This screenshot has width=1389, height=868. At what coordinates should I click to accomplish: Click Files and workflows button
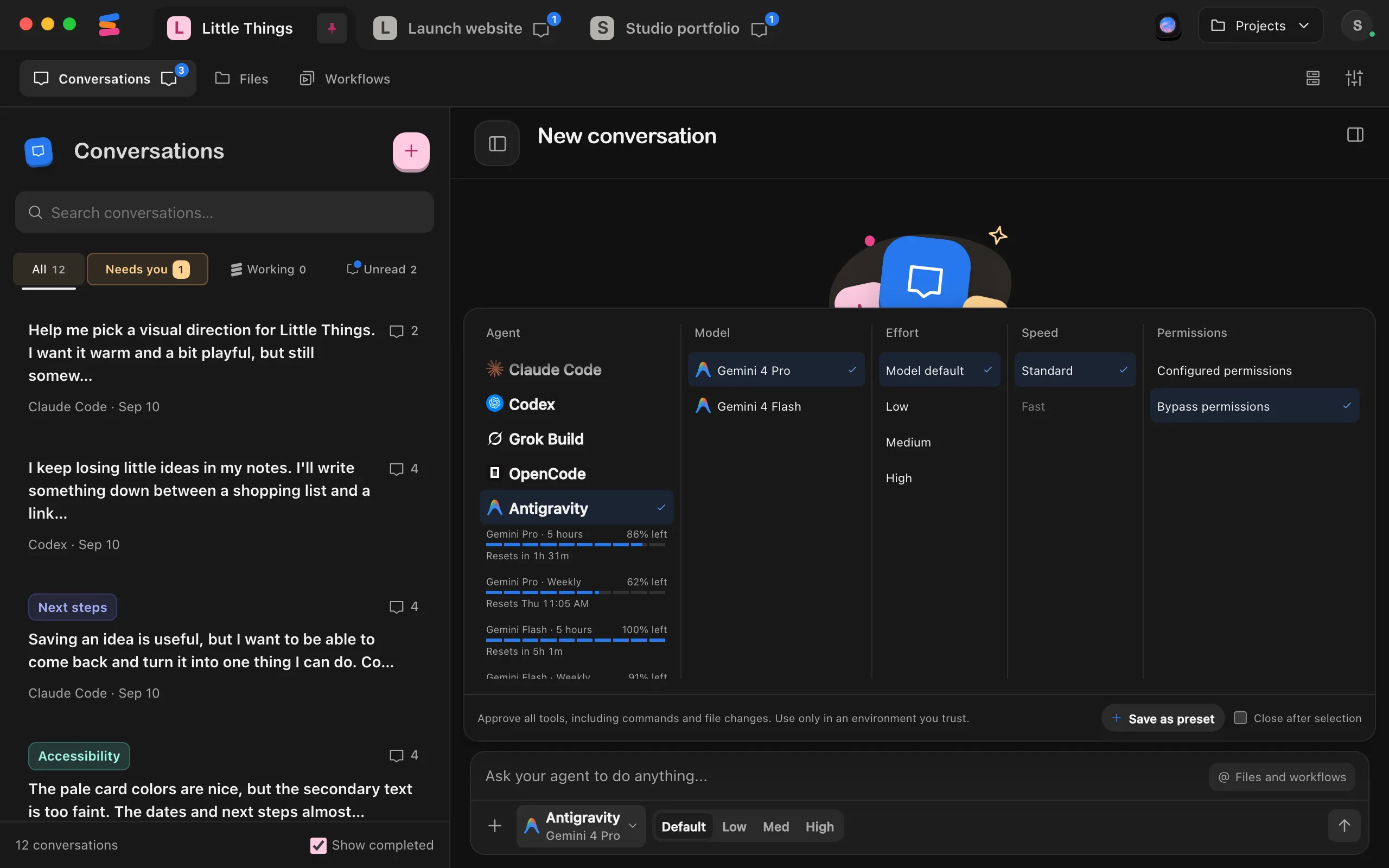(1282, 777)
